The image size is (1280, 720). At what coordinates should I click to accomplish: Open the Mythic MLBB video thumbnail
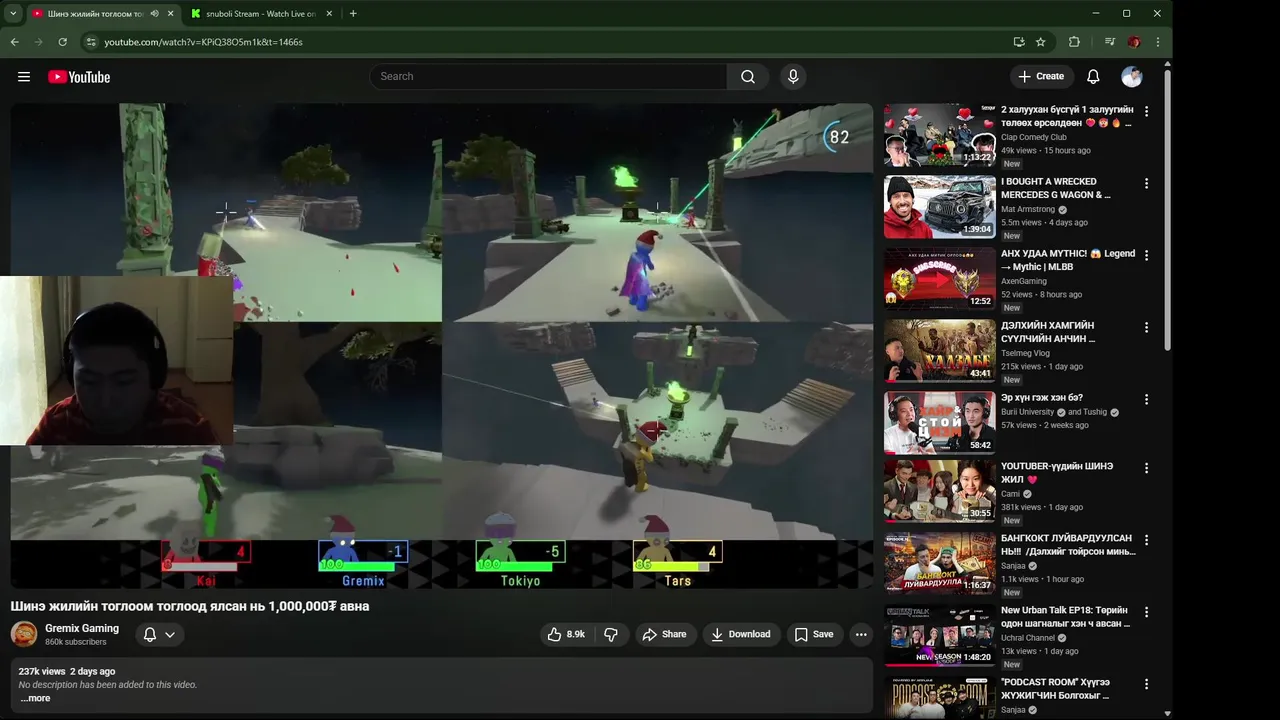point(940,279)
